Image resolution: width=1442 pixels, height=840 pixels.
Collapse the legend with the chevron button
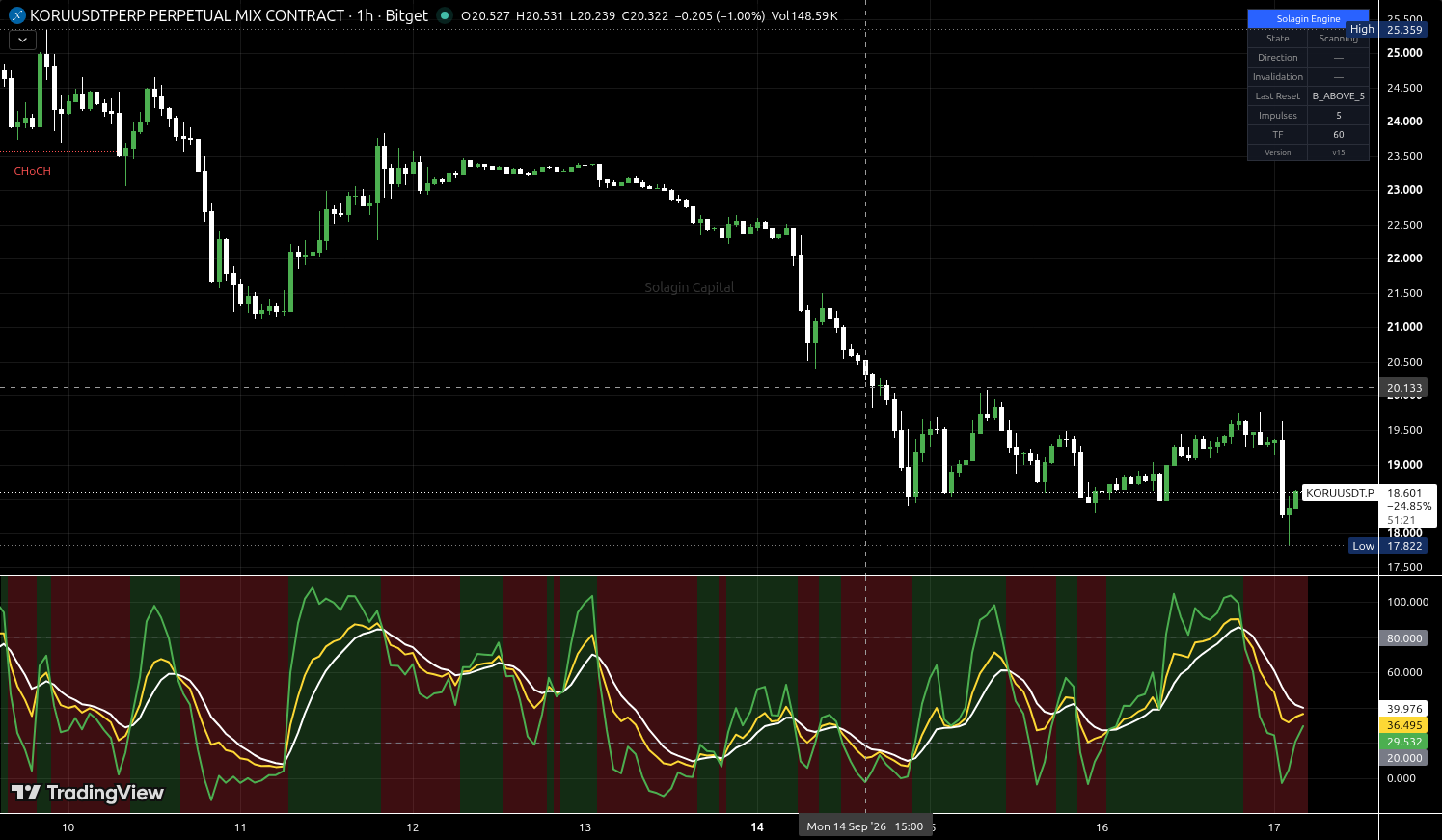tap(22, 41)
